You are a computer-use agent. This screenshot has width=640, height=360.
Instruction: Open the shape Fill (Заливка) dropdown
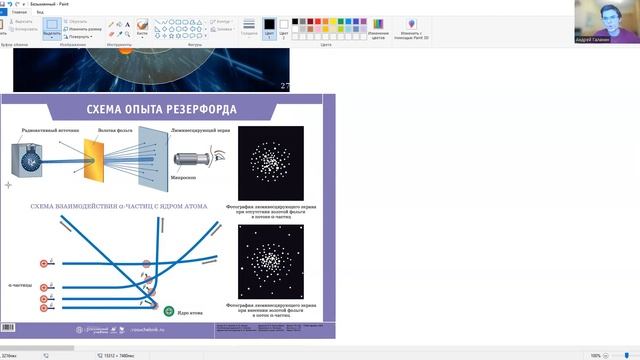[x=222, y=29]
